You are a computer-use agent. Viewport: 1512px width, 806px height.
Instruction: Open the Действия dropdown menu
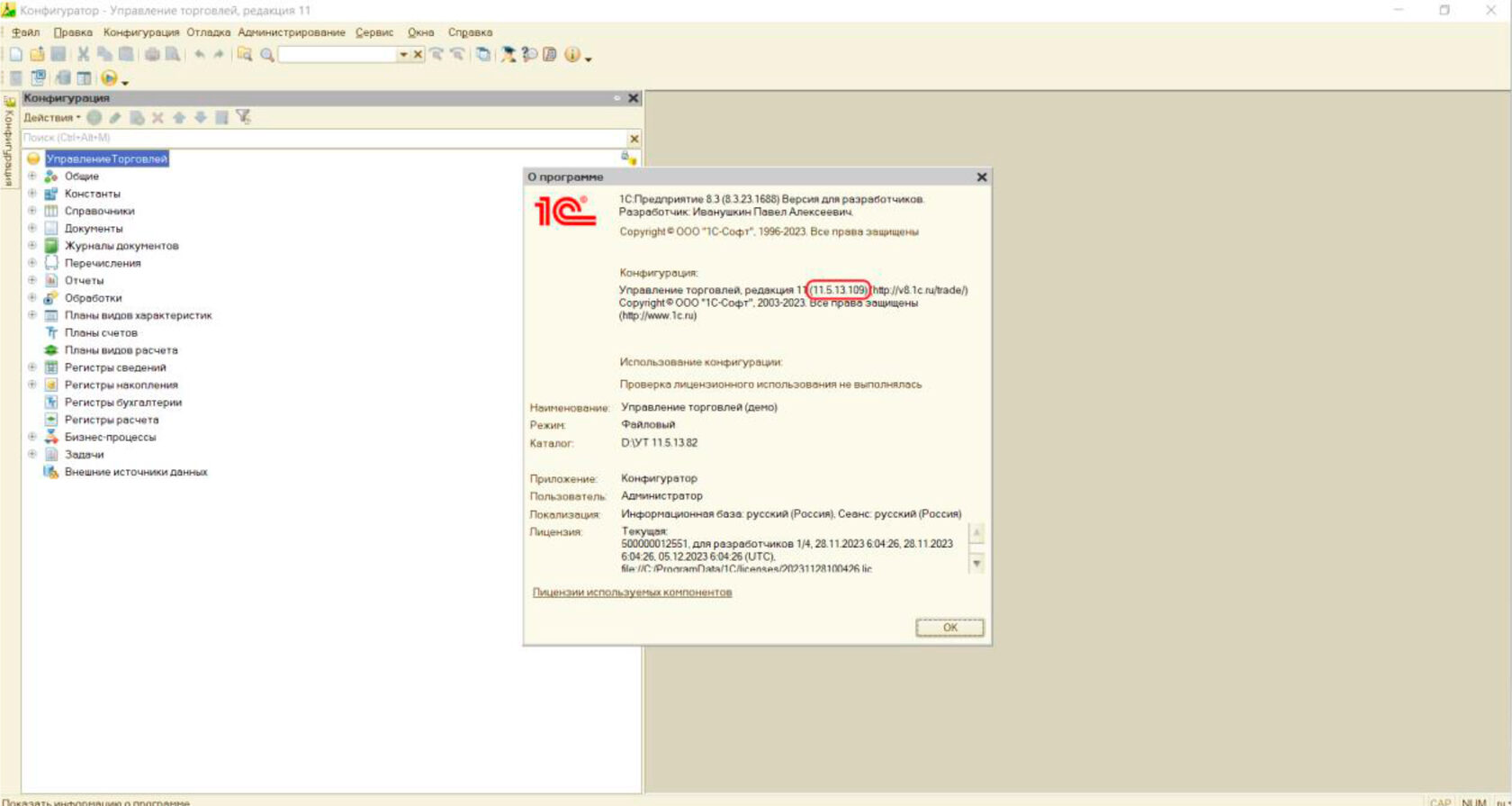[x=51, y=118]
